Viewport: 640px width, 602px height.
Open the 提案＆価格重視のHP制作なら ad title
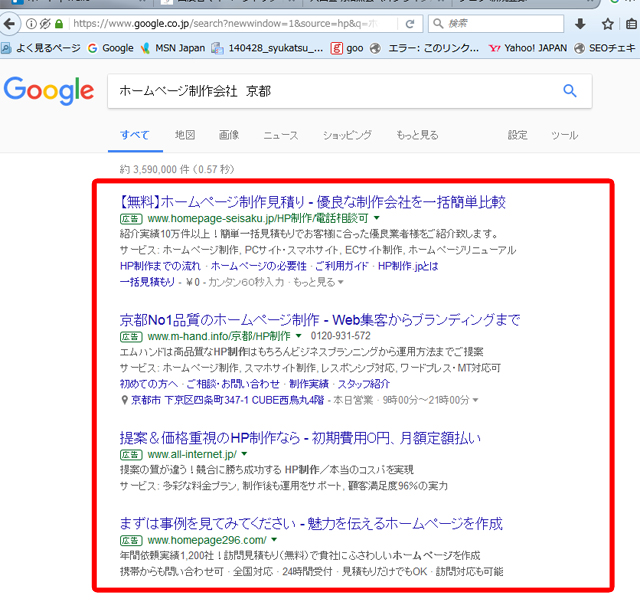point(300,438)
